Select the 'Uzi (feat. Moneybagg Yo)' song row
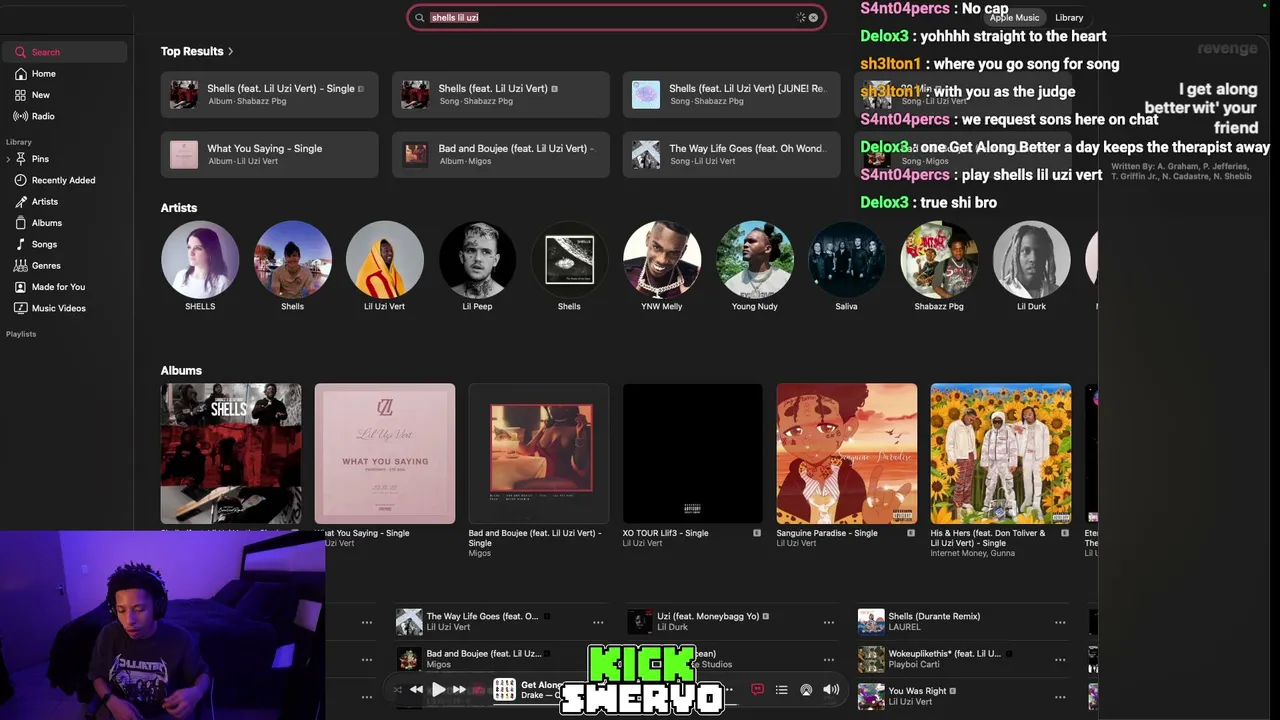The width and height of the screenshot is (1280, 720). tap(733, 622)
